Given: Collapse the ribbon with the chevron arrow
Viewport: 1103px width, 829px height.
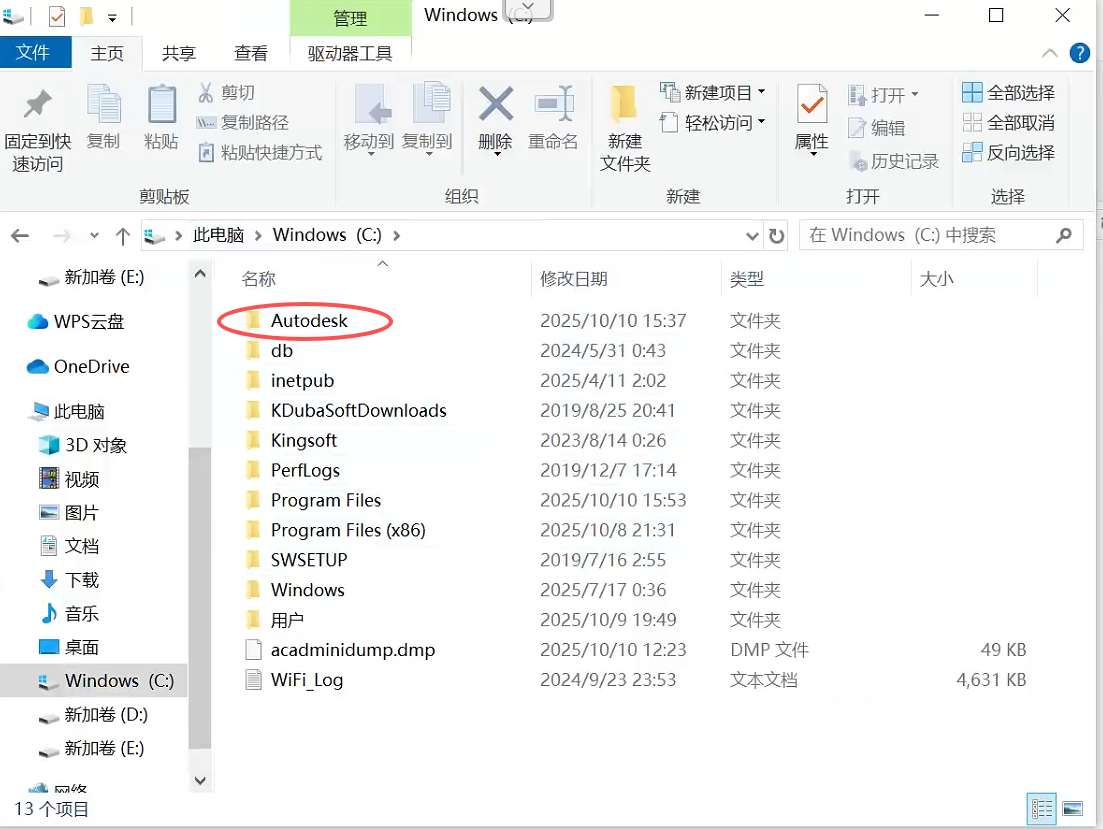Looking at the screenshot, I should 1049,53.
